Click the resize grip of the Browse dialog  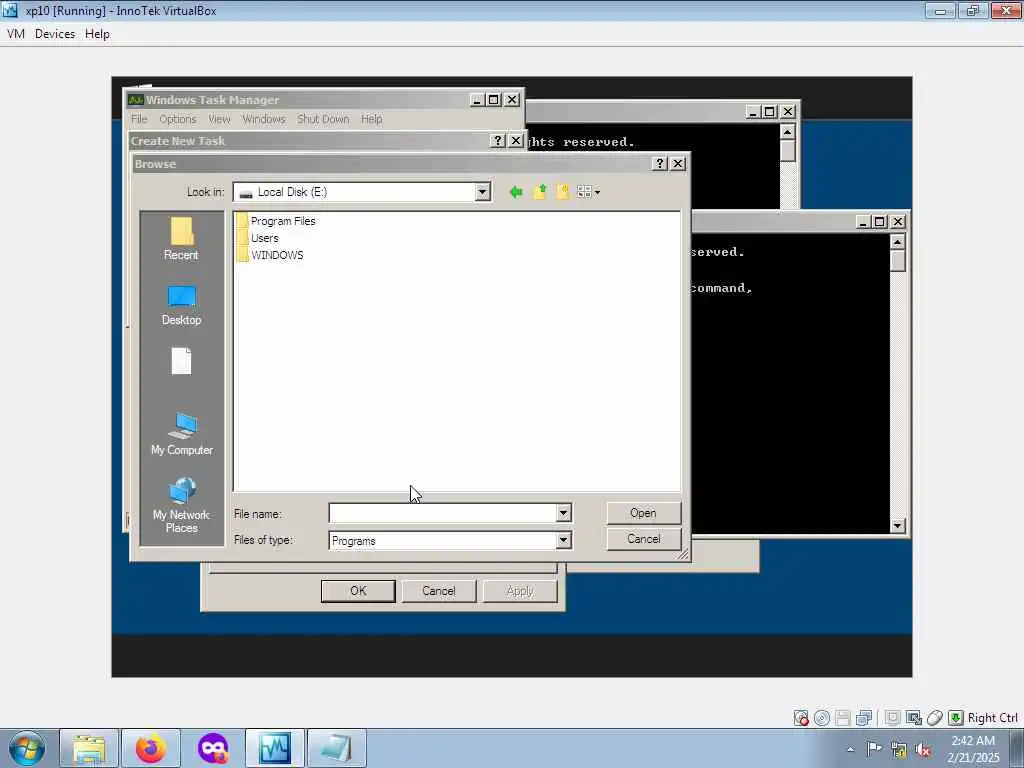[x=683, y=554]
